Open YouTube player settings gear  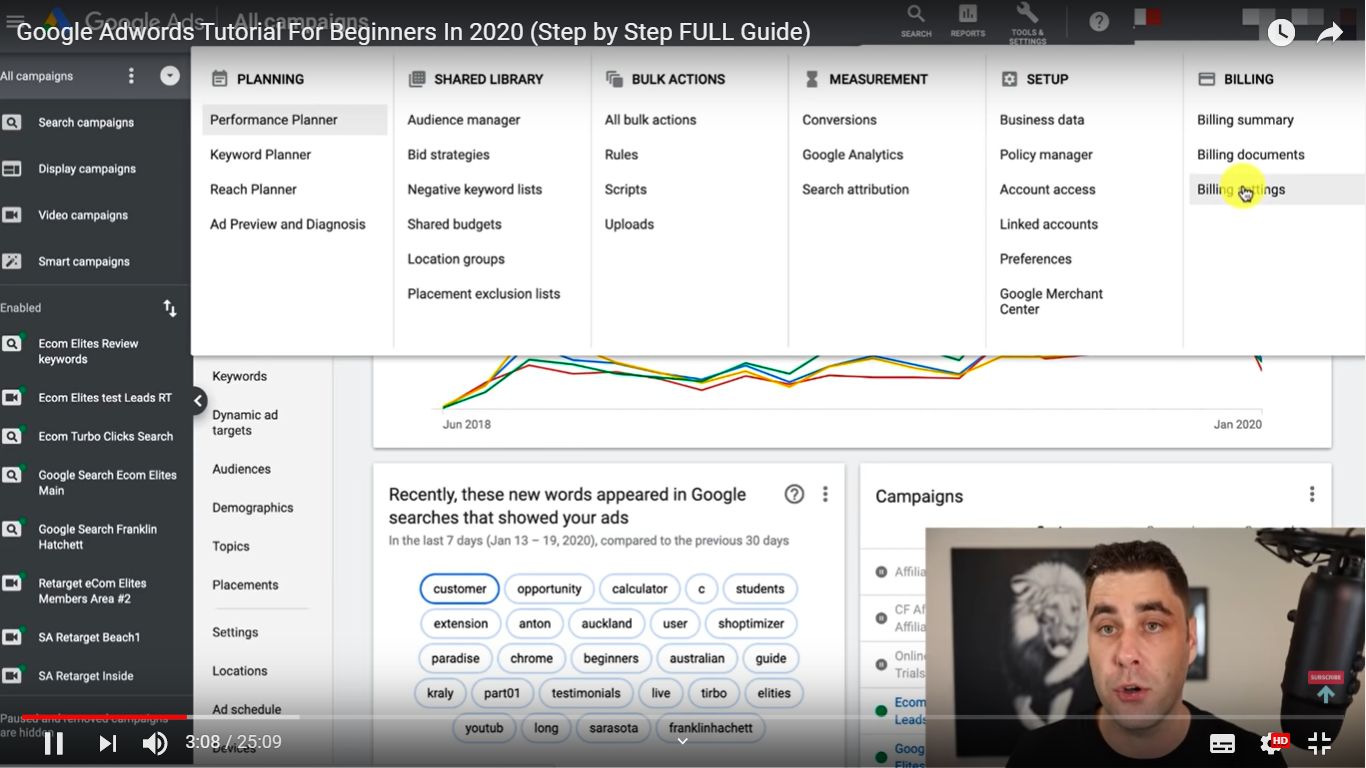tap(1272, 743)
